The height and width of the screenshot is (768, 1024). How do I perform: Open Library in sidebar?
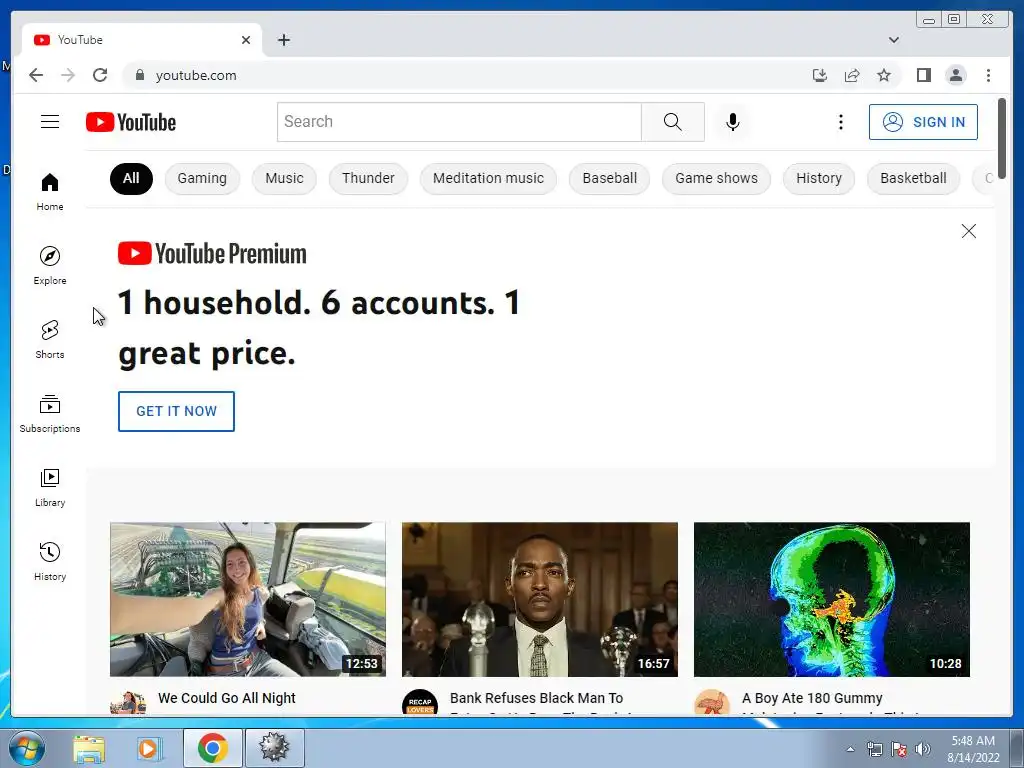tap(50, 487)
